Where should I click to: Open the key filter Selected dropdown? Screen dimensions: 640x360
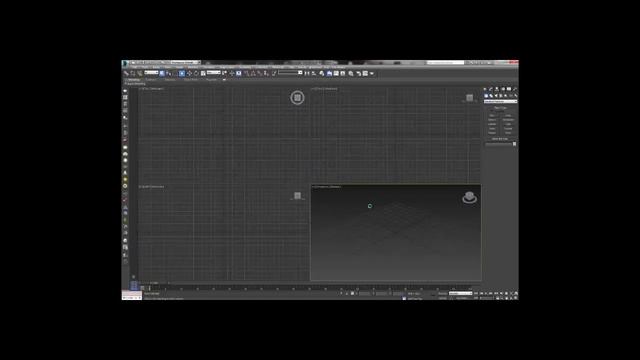460,293
